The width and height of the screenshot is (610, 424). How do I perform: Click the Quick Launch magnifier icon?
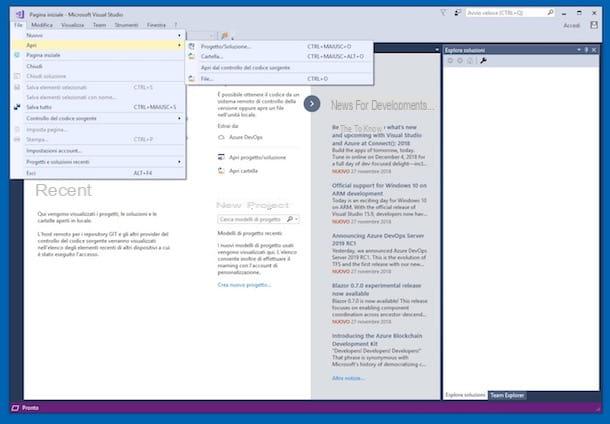click(x=550, y=13)
